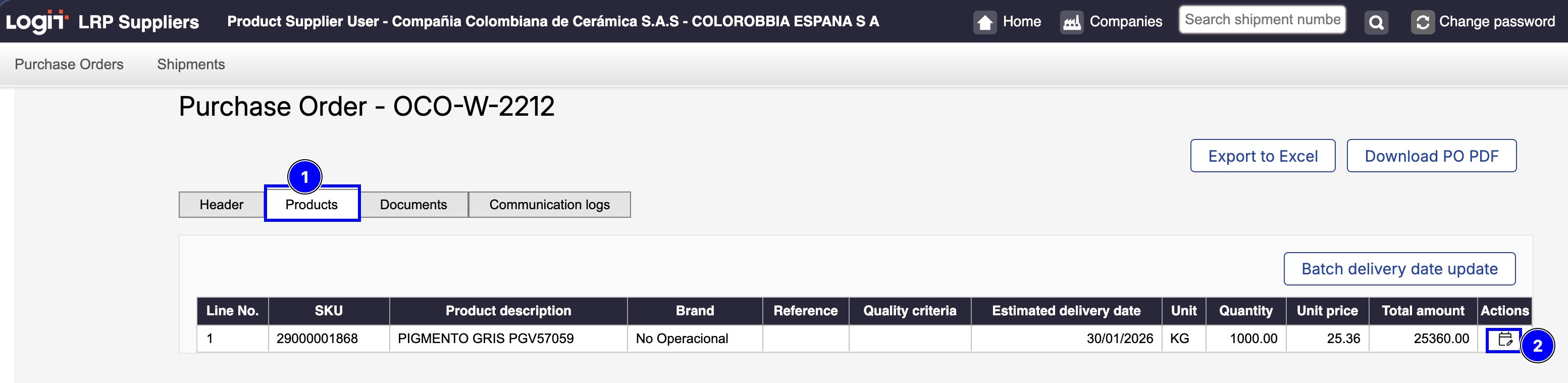Focus the Search shipment number field
The height and width of the screenshot is (383, 1568).
pos(1262,20)
